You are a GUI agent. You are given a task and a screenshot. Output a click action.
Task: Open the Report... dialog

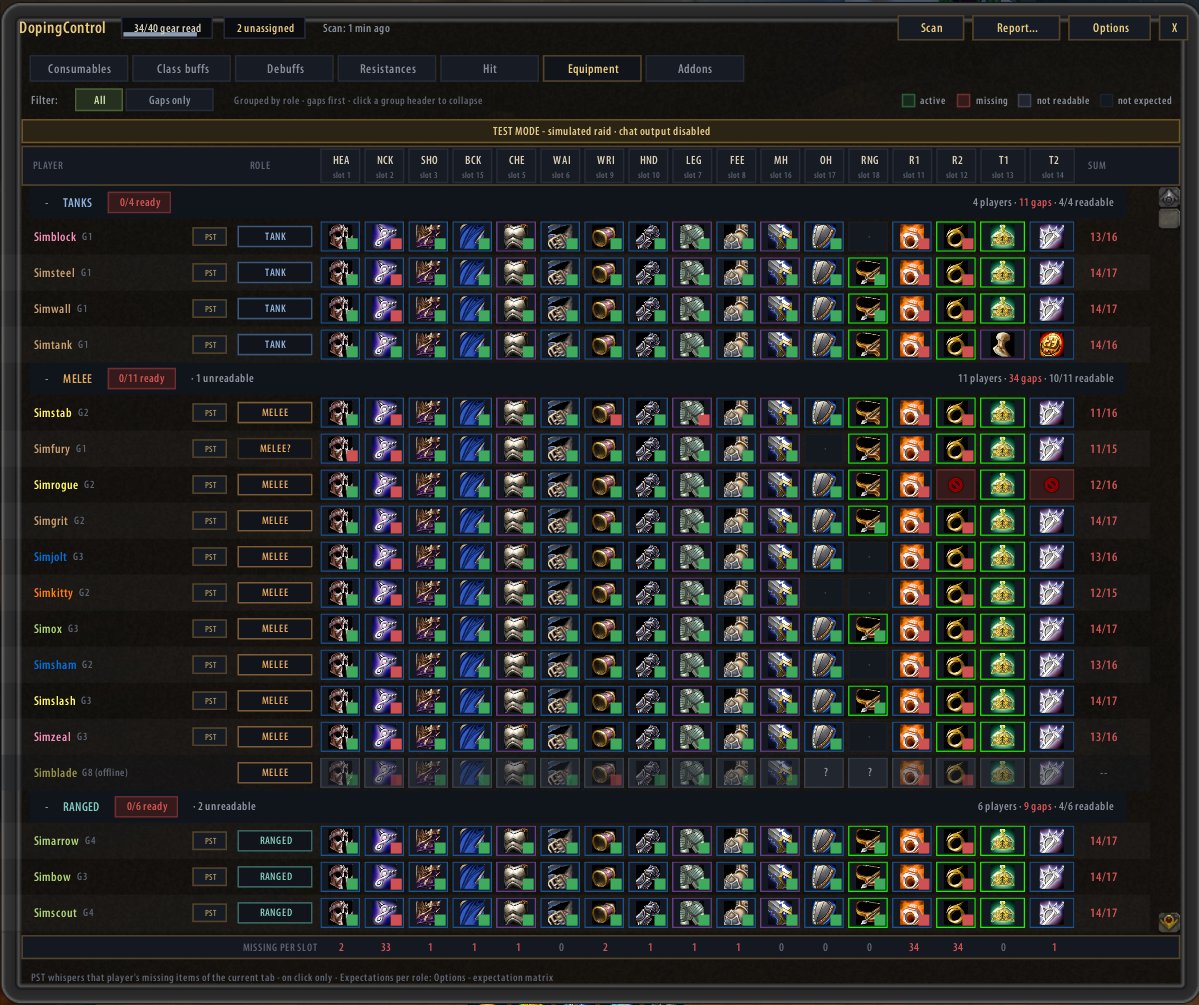click(x=1016, y=28)
